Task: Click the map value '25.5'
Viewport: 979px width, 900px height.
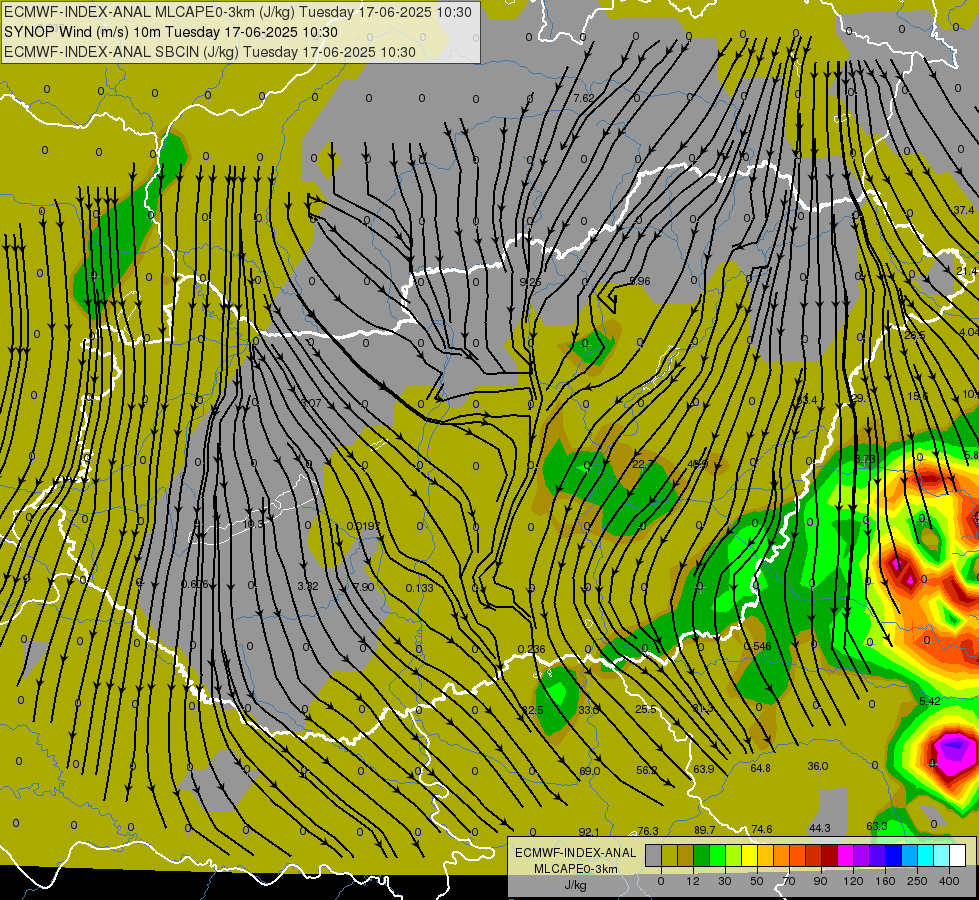Action: 646,710
